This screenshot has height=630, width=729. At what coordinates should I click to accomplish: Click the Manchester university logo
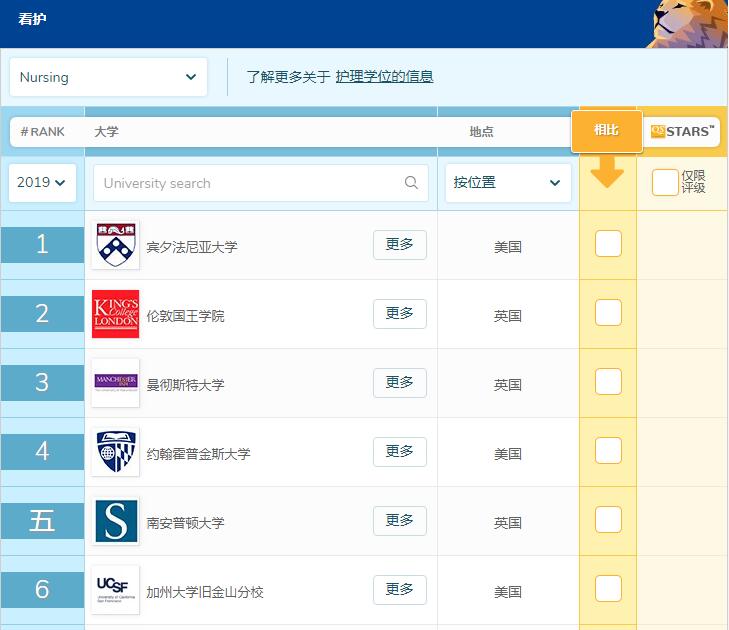click(115, 383)
